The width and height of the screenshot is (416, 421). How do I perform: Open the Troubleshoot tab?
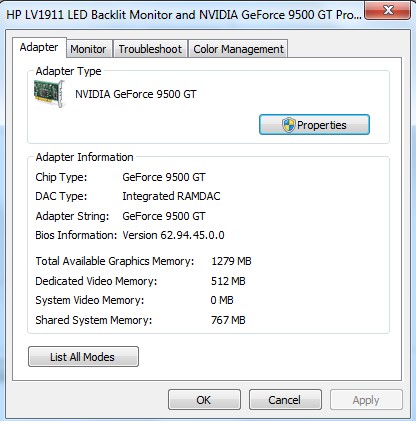click(150, 49)
